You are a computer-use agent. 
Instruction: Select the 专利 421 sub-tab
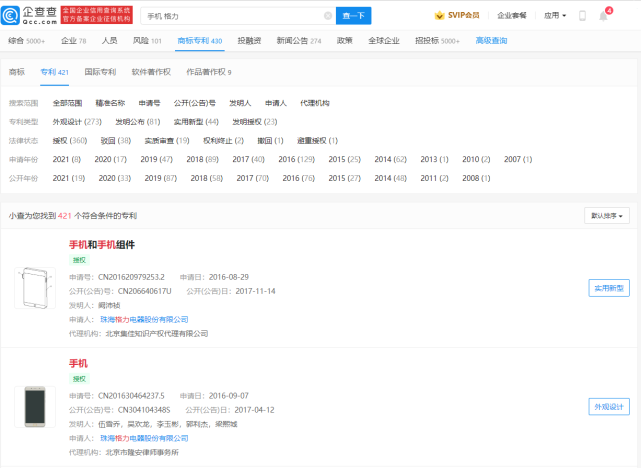pyautogui.click(x=54, y=72)
